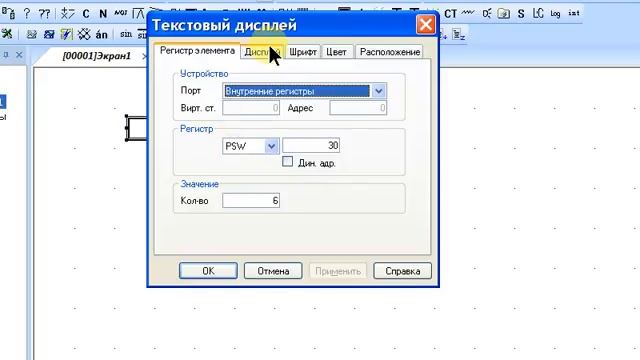Click the register address field showing 30

coord(311,146)
